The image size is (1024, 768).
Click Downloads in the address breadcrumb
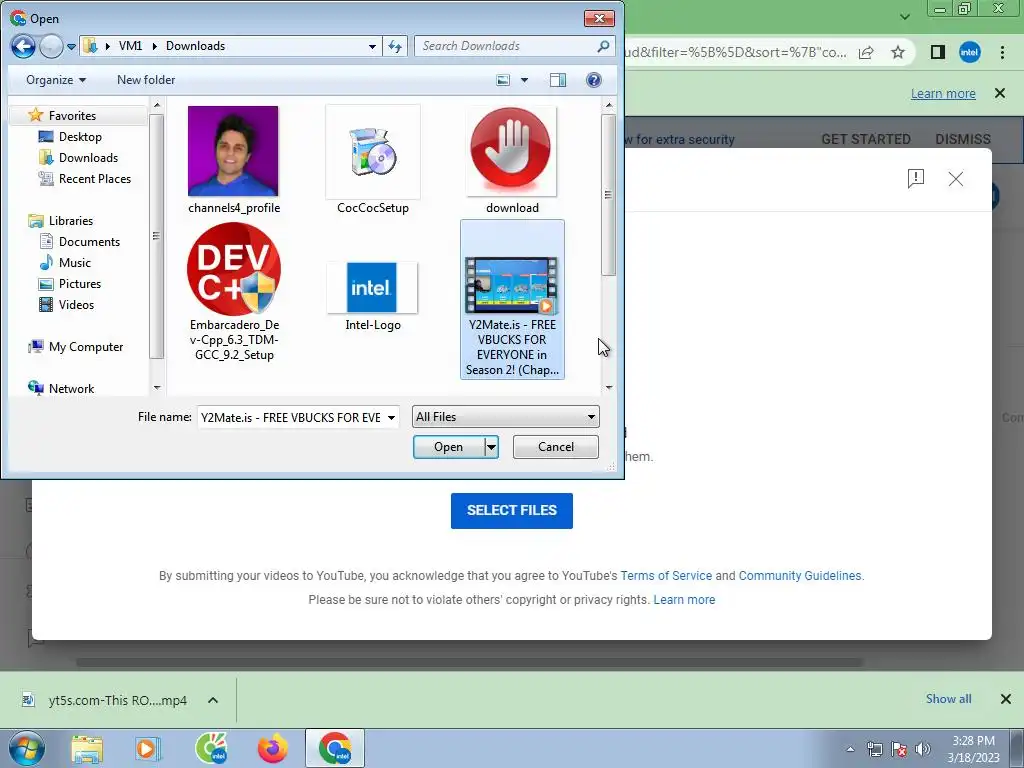pos(195,46)
